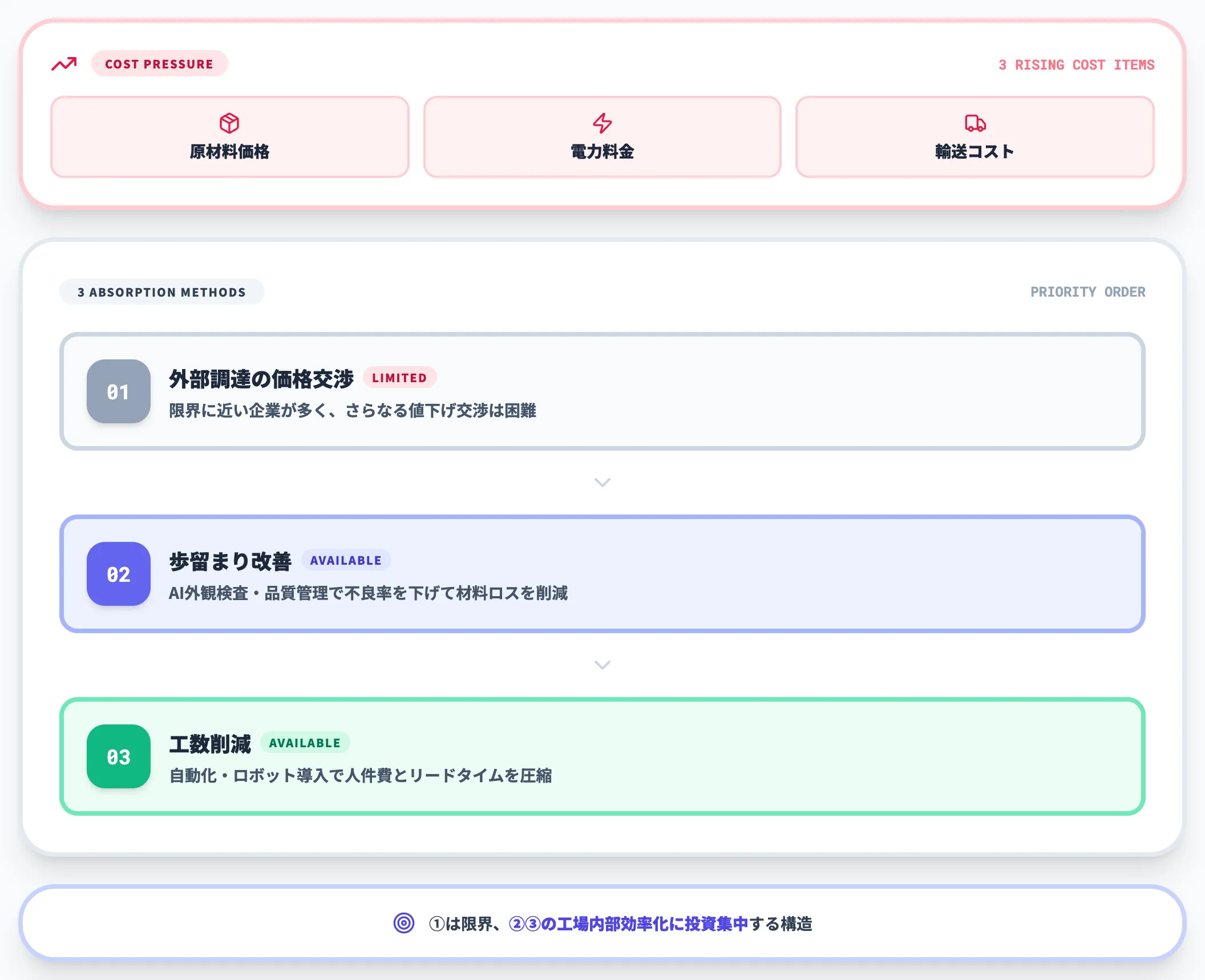The image size is (1205, 980).
Task: Select the 01 number badge
Action: (118, 392)
